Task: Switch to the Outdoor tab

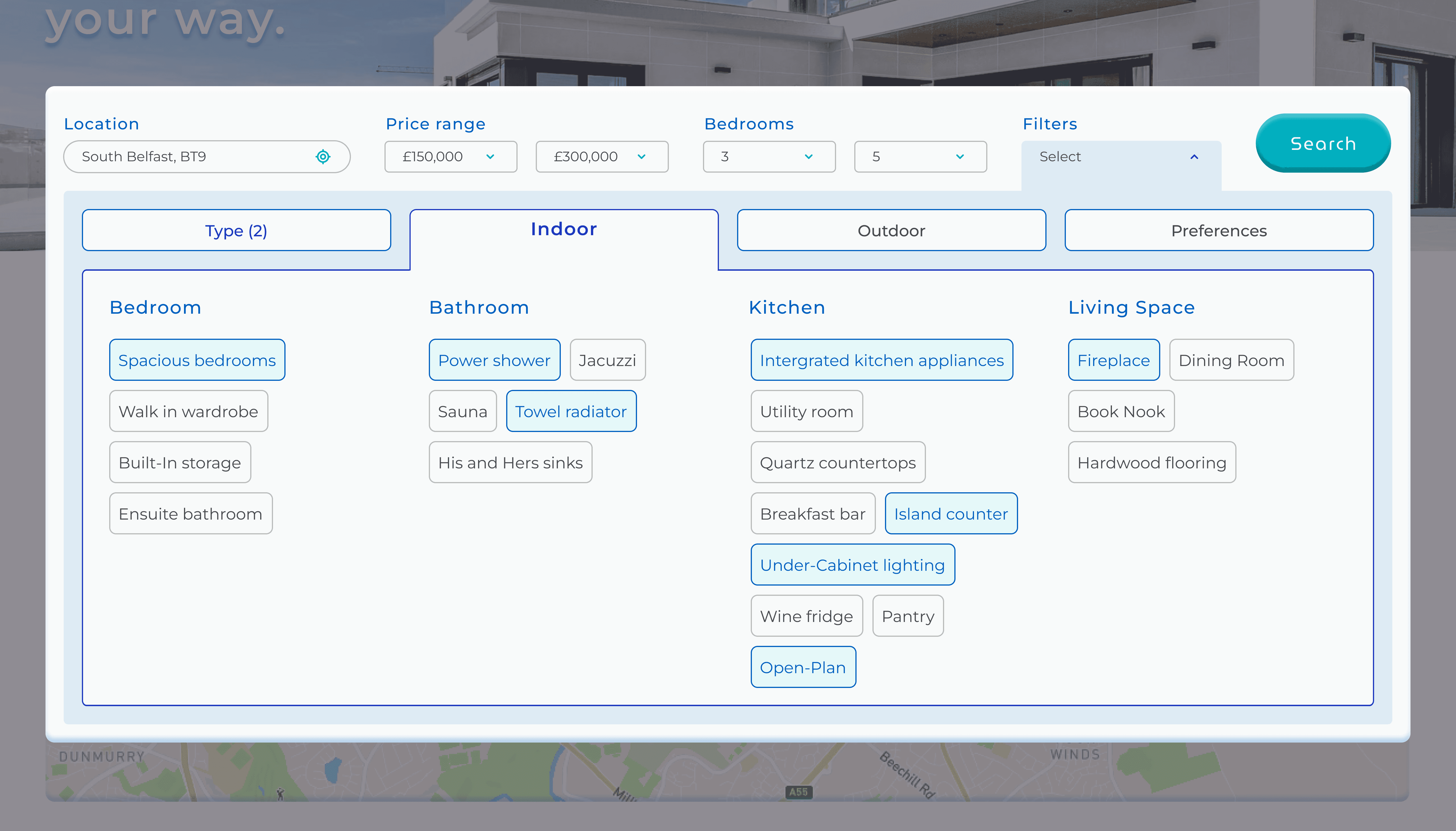Action: coord(891,230)
